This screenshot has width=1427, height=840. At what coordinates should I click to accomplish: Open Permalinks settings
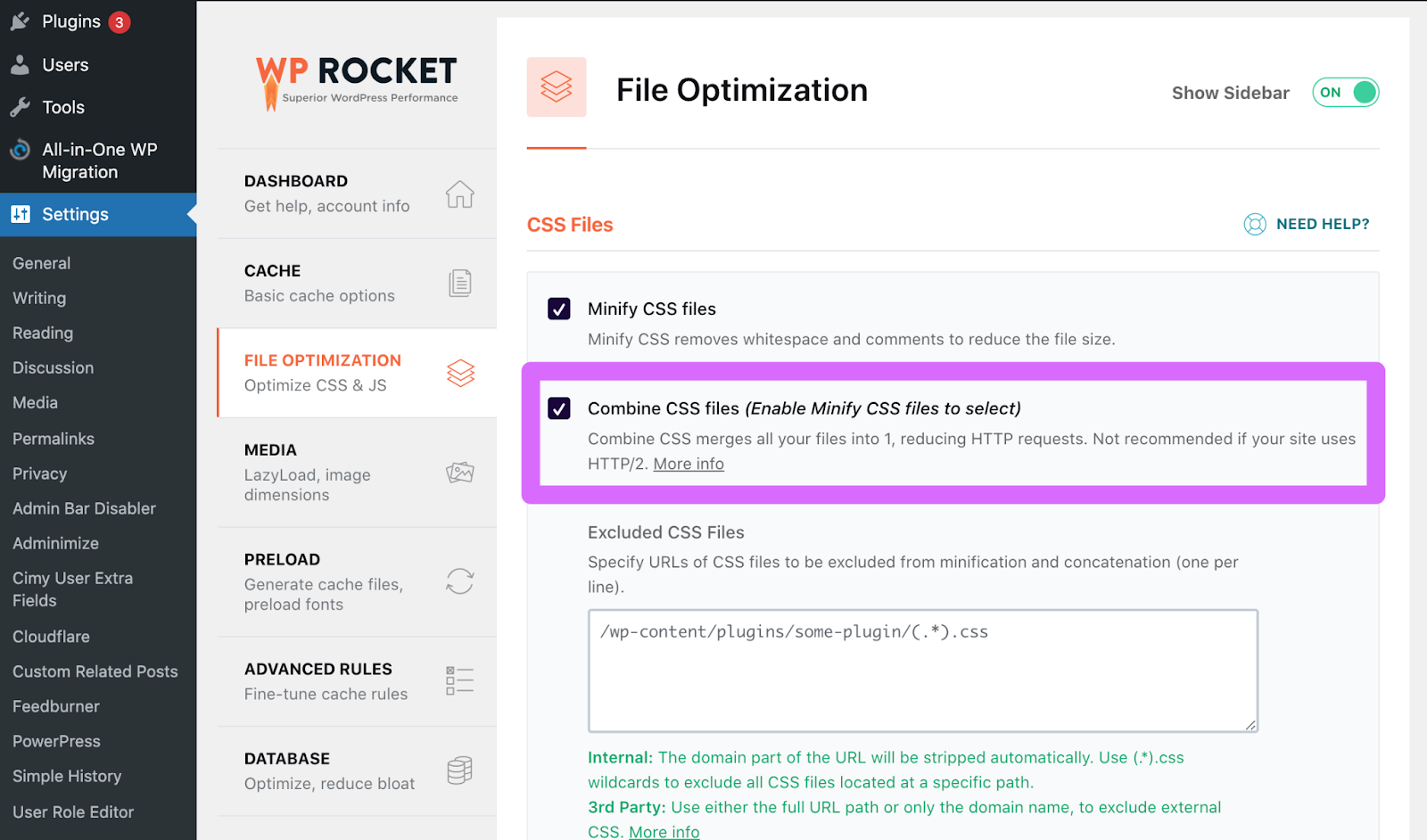(x=54, y=439)
